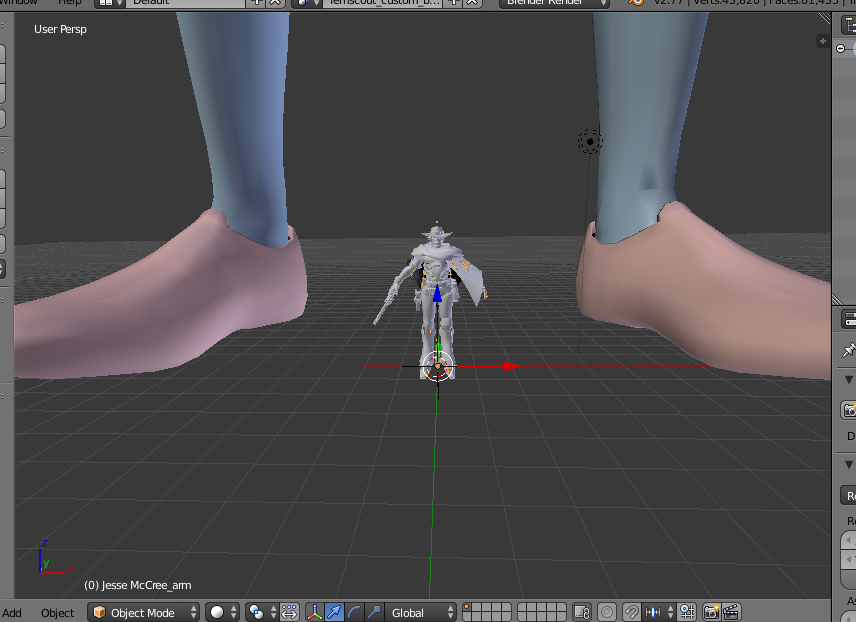The width and height of the screenshot is (856, 622).
Task: Toggle manipulate center points button
Action: tap(289, 612)
